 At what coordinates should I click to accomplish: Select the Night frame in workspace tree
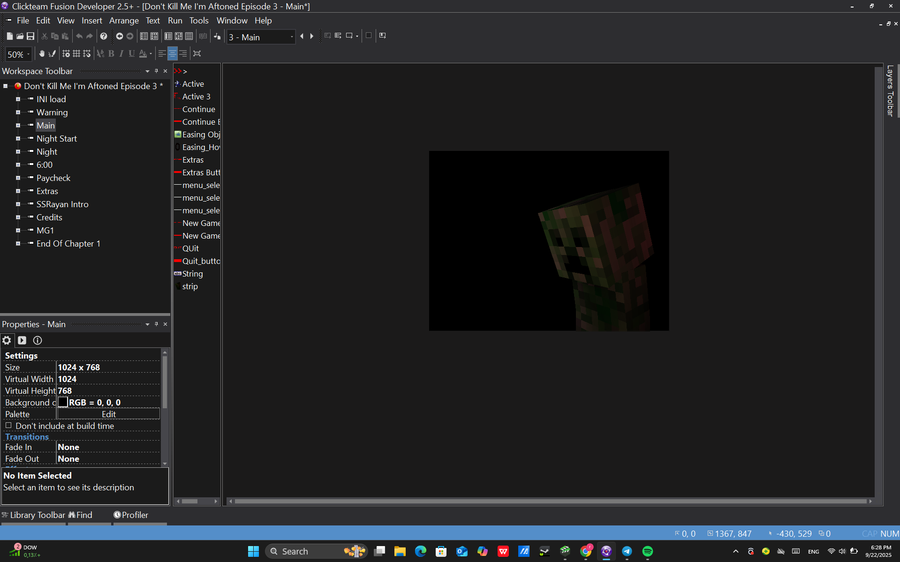click(x=47, y=152)
